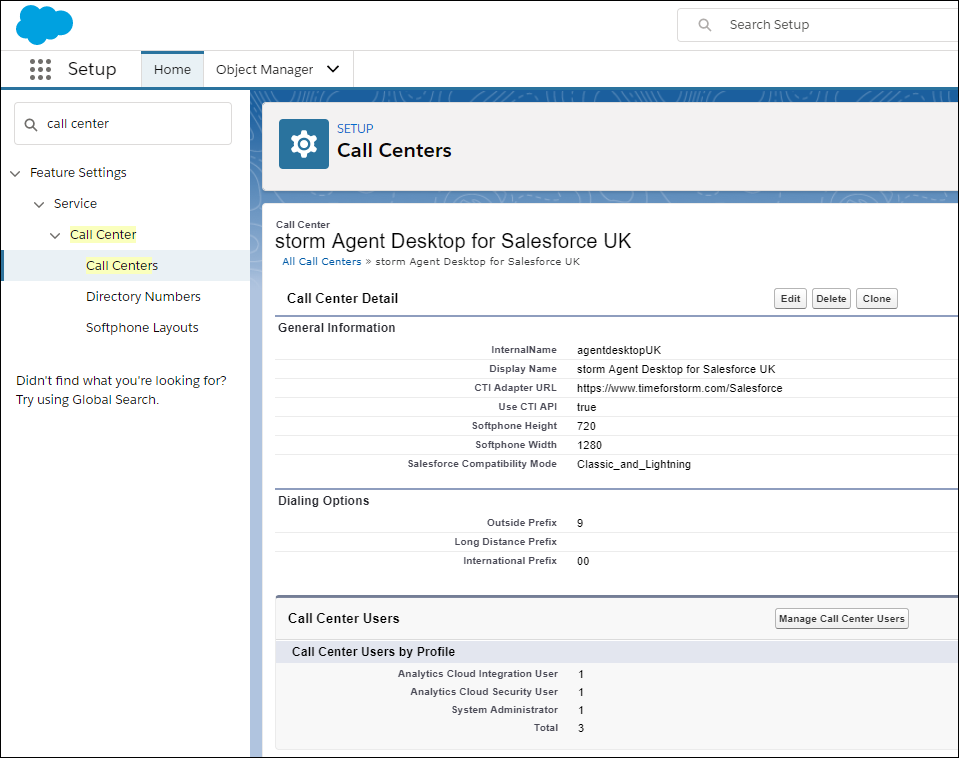This screenshot has width=959, height=758.
Task: Collapse the Feature Settings section
Action: click(x=15, y=173)
